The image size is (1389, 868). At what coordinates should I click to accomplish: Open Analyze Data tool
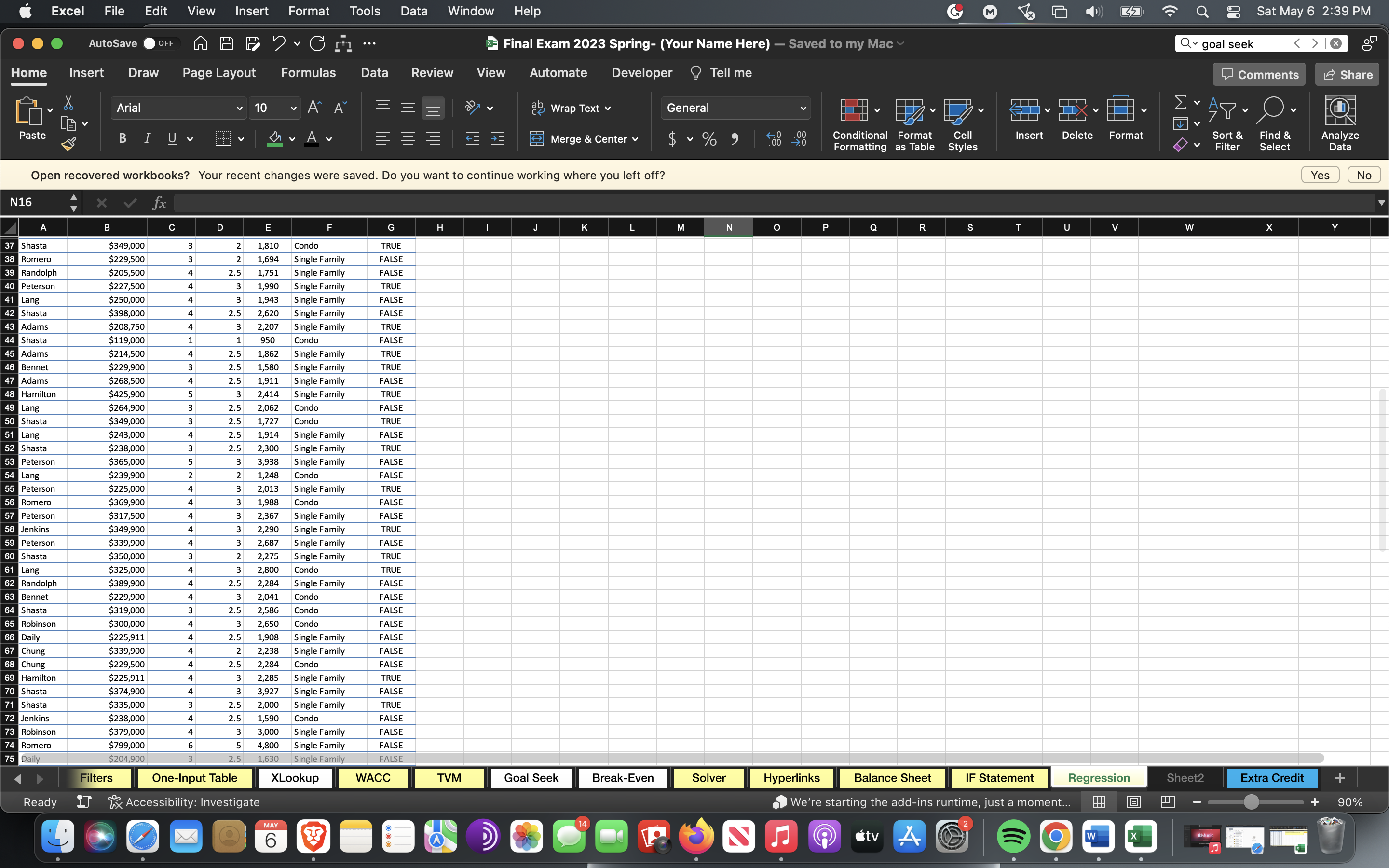[x=1340, y=123]
